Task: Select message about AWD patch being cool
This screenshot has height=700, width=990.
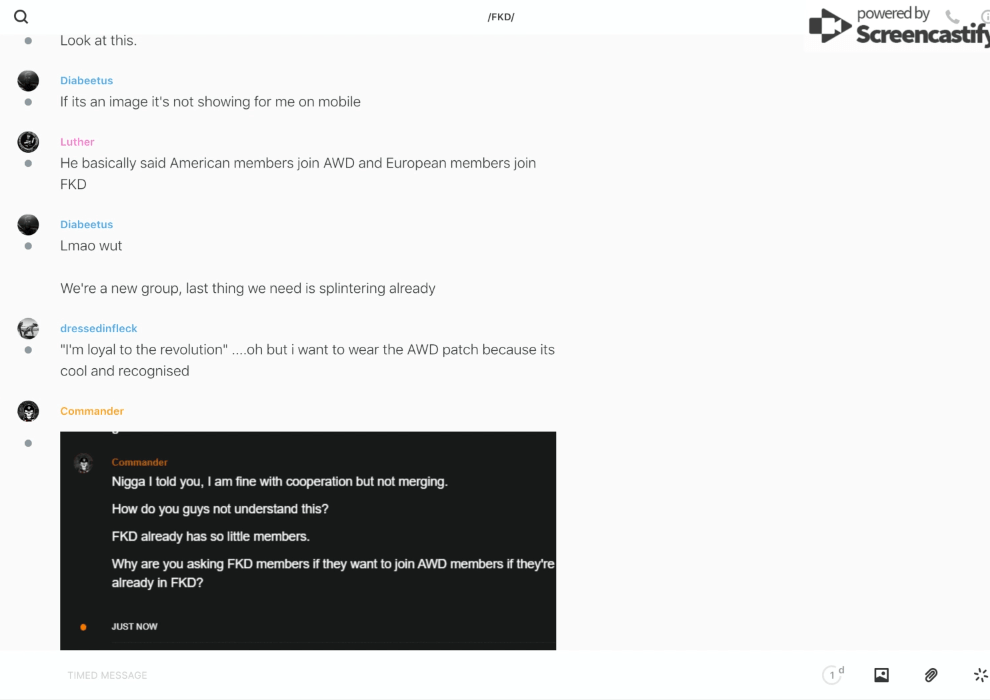Action: 307,360
